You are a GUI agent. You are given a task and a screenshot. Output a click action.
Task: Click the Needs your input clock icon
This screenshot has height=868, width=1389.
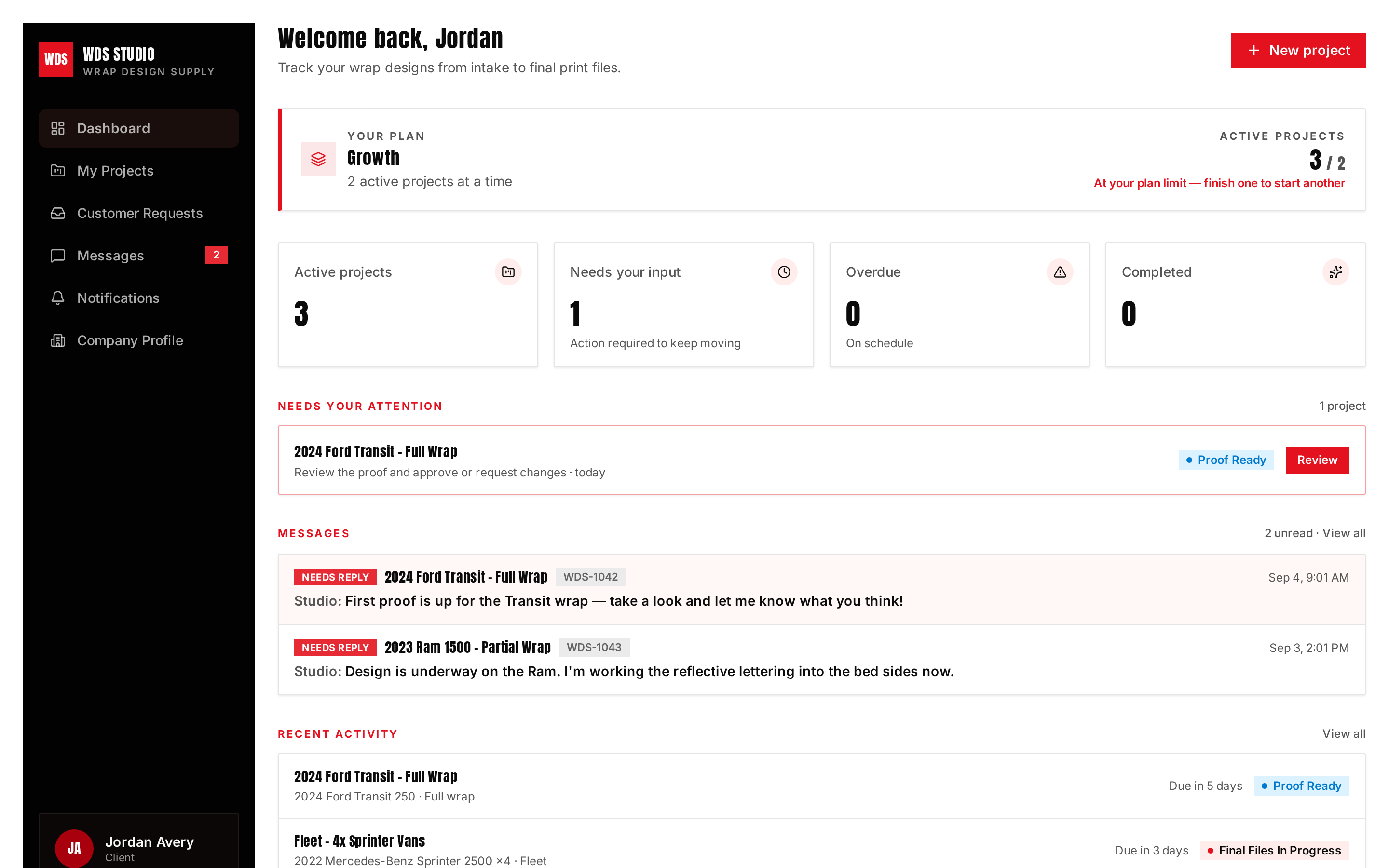point(784,271)
